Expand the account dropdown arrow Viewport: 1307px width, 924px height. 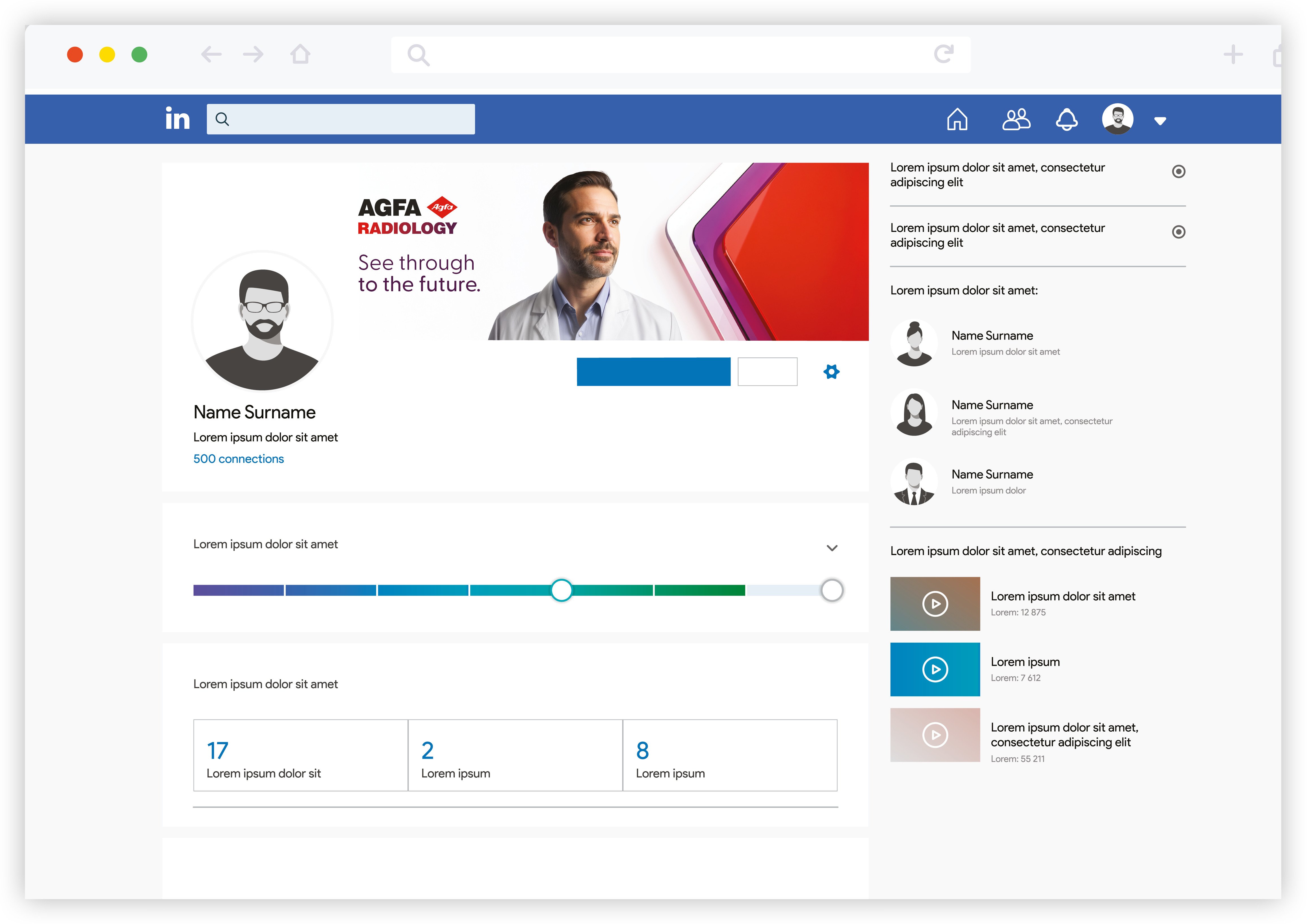coord(1160,121)
